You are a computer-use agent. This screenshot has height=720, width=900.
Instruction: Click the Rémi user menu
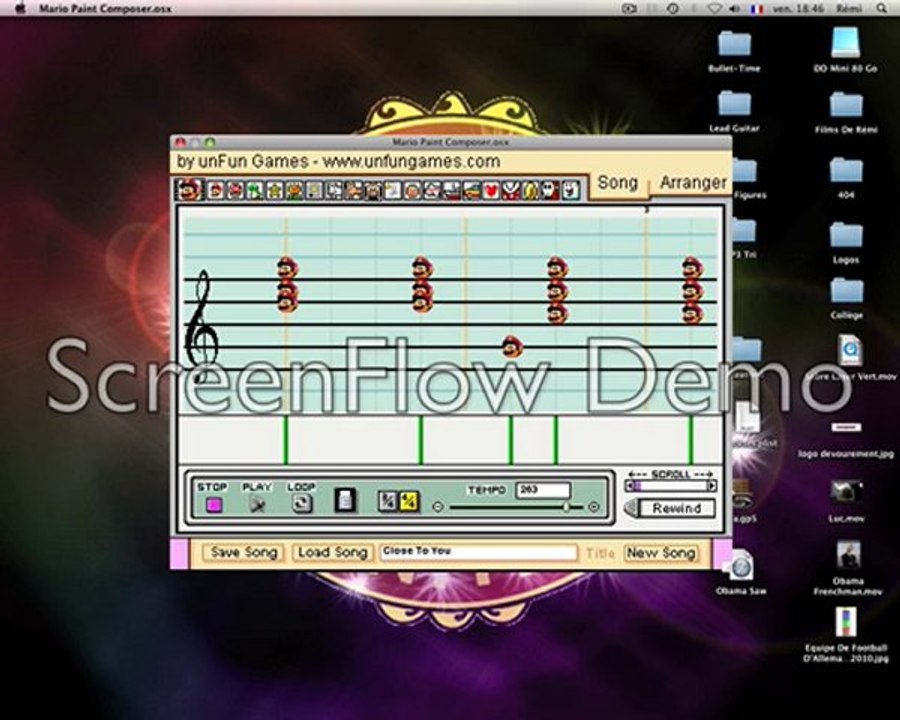coord(849,9)
